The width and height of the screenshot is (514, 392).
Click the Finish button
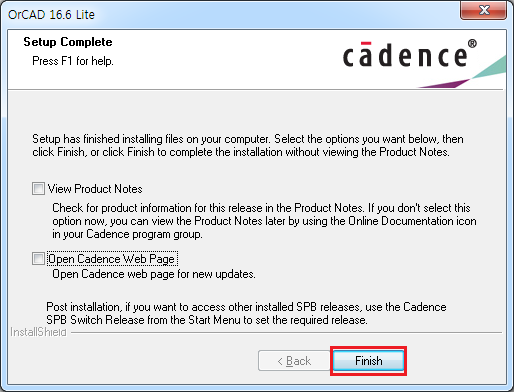(x=368, y=361)
